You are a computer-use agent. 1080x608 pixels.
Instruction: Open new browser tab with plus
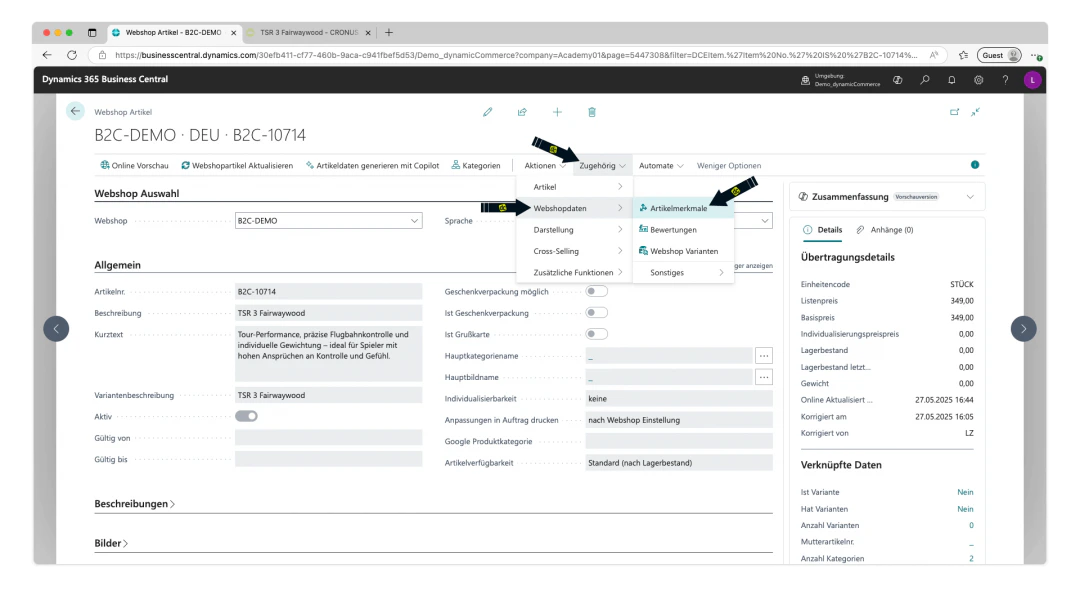point(389,32)
